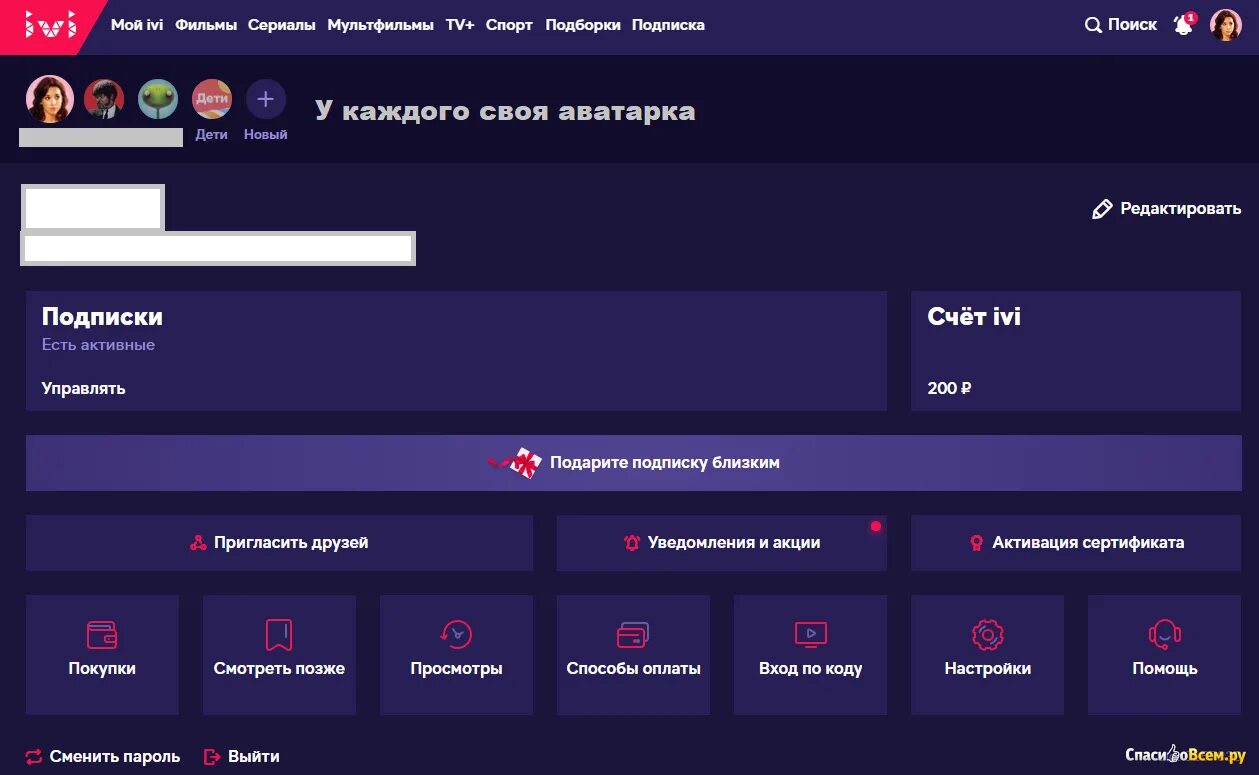Go to Мультфильмы section
The image size is (1259, 775).
click(381, 25)
